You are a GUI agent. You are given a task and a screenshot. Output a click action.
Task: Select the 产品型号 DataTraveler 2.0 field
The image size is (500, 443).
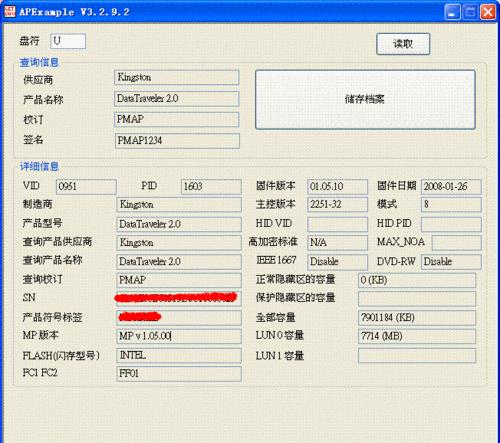(x=179, y=224)
